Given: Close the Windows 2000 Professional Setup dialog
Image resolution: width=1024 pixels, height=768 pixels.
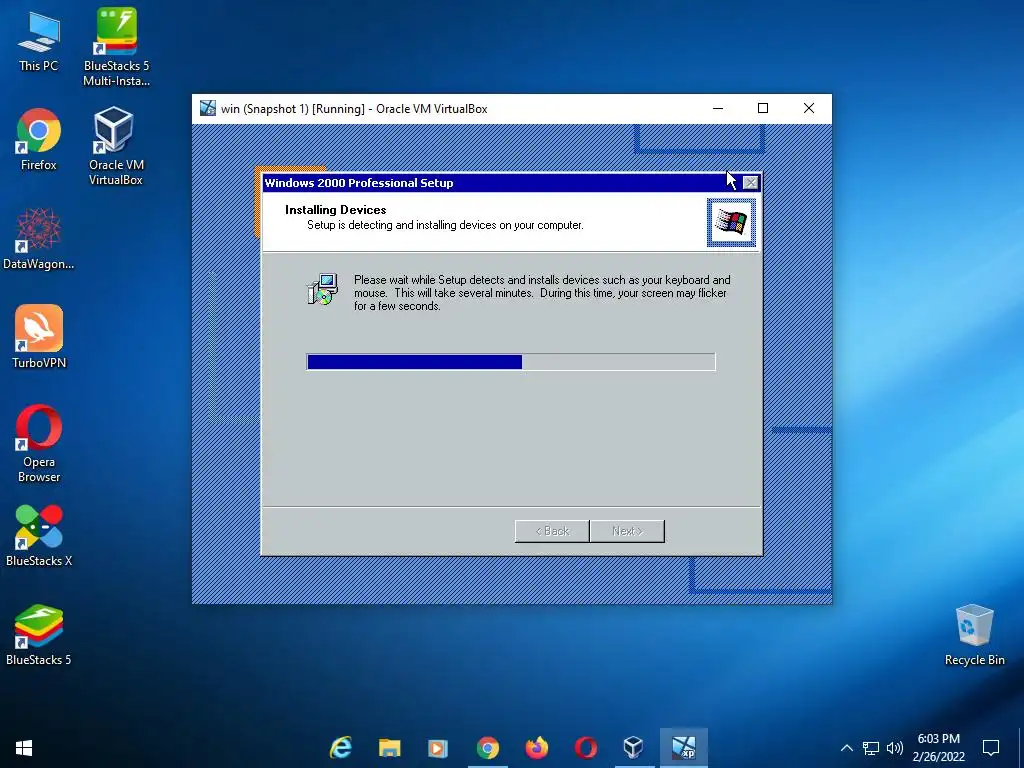Looking at the screenshot, I should 751,183.
